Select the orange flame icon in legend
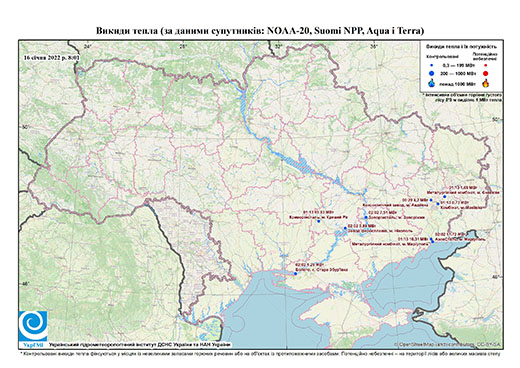The height and width of the screenshot is (368, 520). click(486, 83)
